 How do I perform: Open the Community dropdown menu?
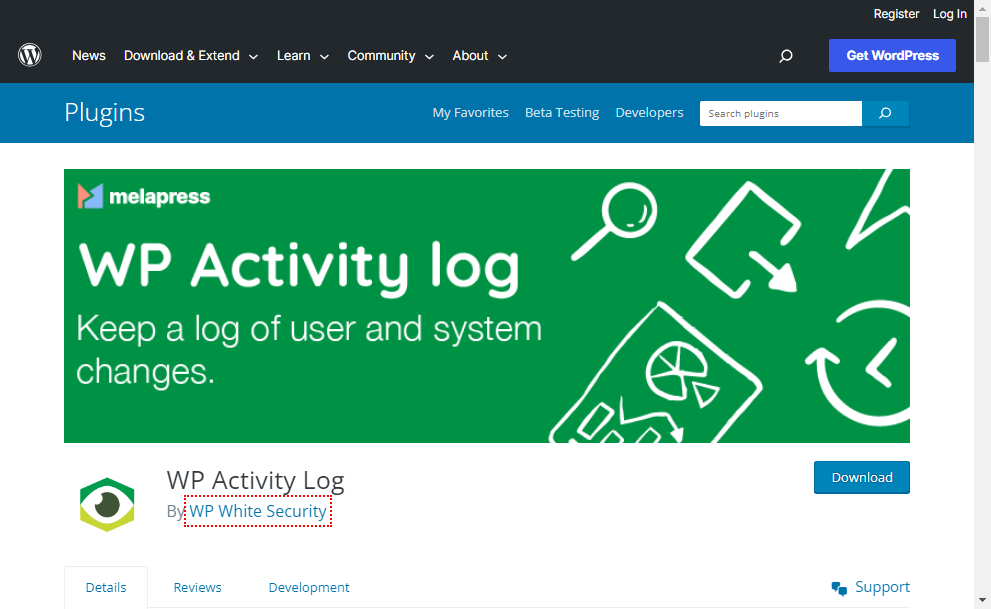390,56
